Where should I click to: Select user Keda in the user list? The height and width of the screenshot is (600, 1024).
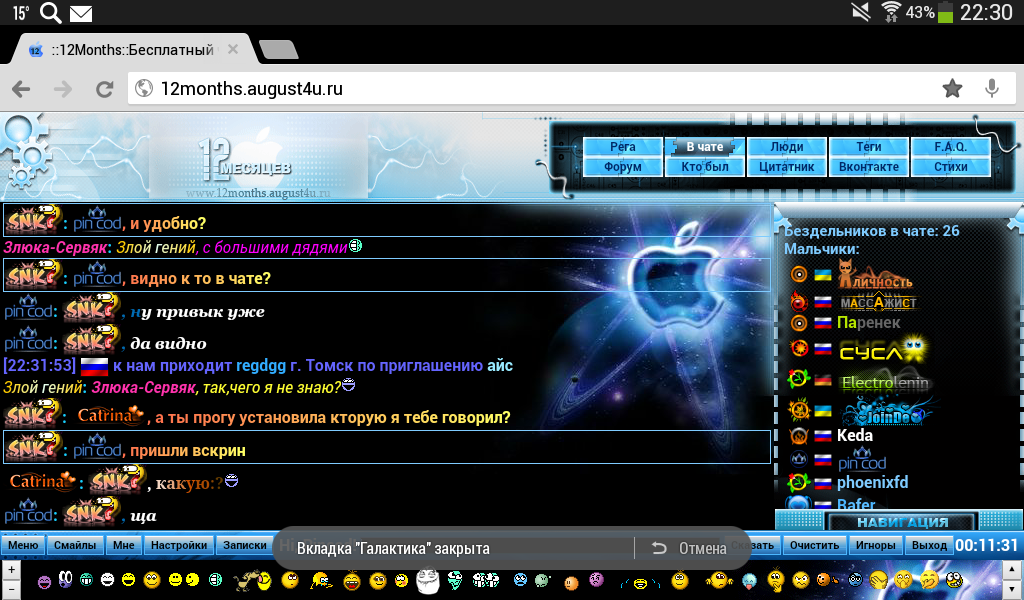pyautogui.click(x=855, y=435)
